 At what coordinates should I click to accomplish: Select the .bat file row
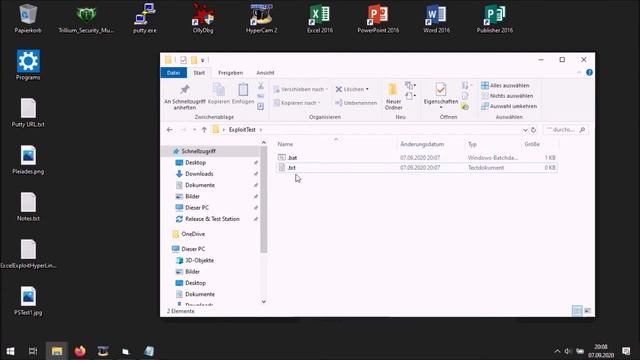tap(416, 158)
